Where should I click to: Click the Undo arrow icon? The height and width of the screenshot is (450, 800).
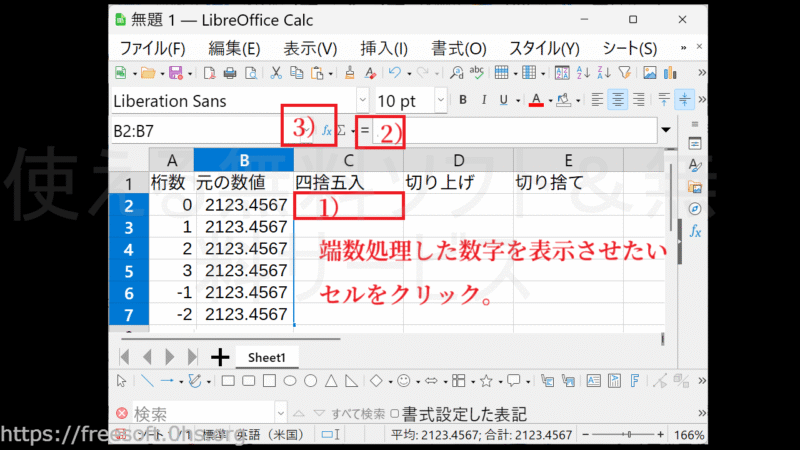(x=395, y=72)
